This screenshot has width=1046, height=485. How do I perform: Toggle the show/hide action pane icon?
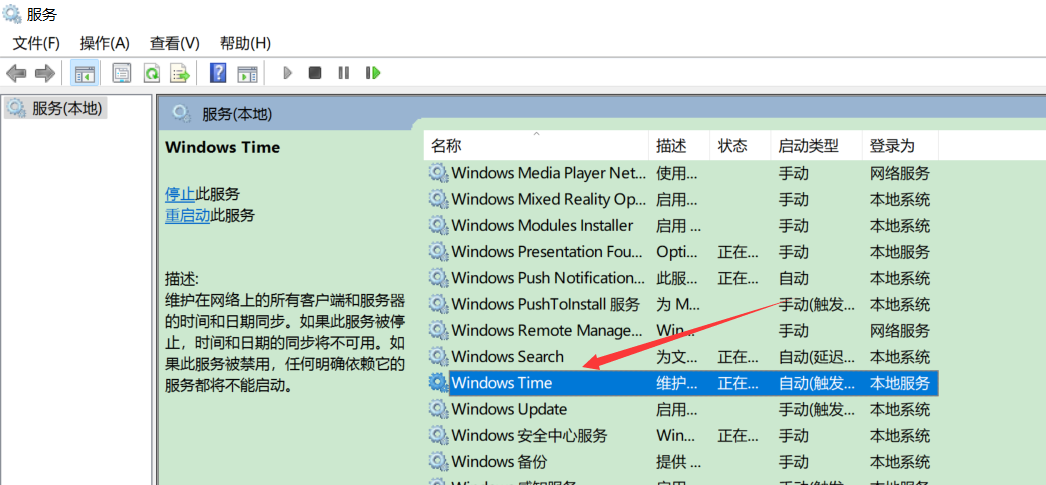pyautogui.click(x=247, y=73)
